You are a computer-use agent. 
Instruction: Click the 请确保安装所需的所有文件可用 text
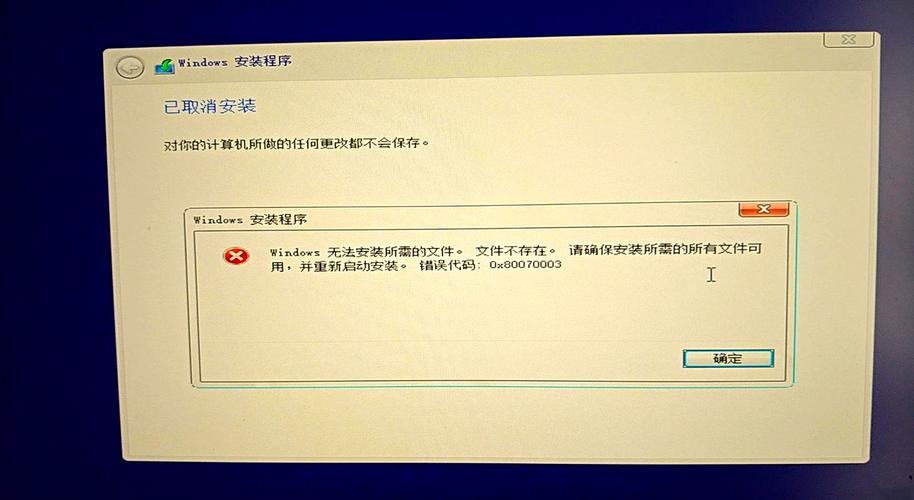[x=665, y=249]
